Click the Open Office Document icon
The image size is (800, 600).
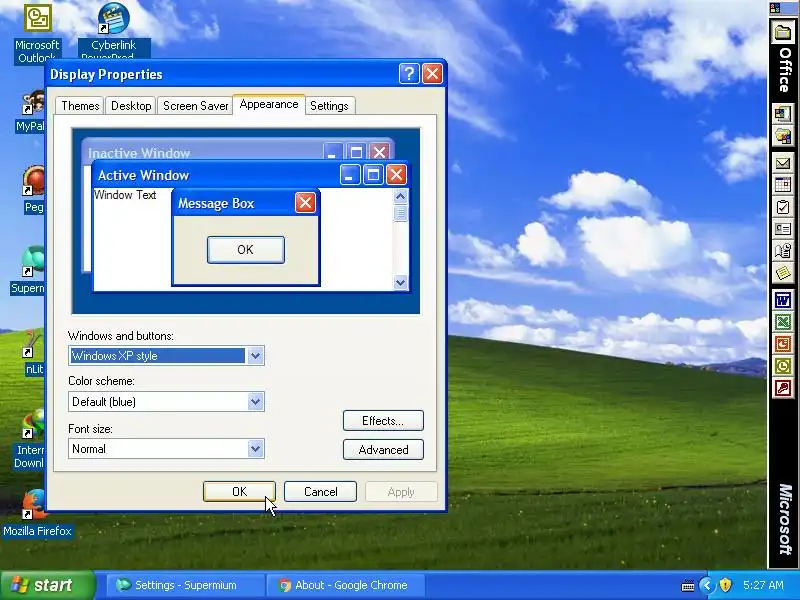coord(783,136)
